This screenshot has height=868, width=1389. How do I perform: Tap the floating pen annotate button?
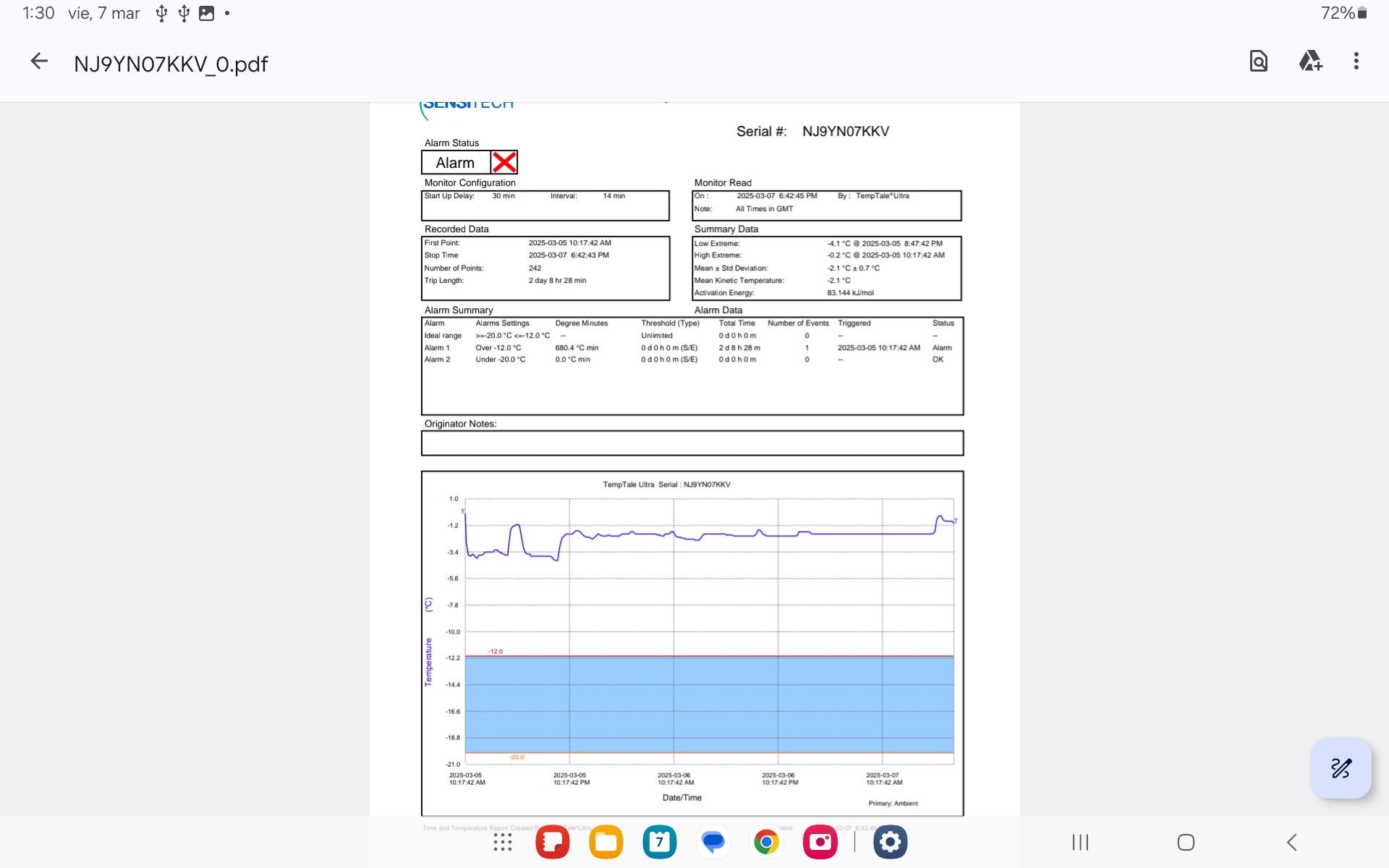tap(1341, 767)
